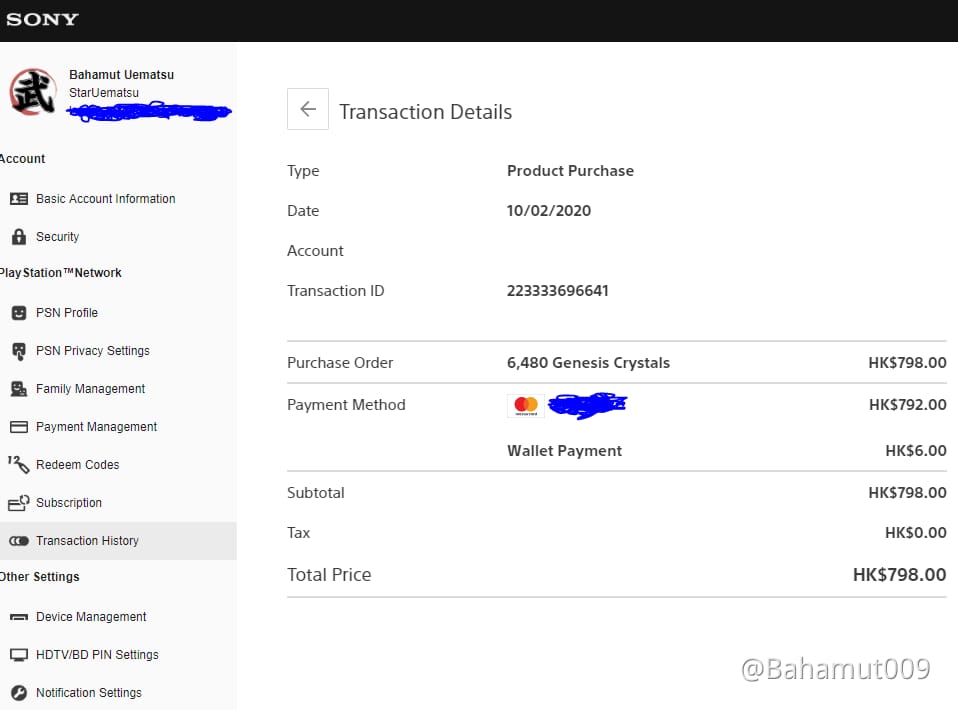Screen dimensions: 958x710
Task: Click the Transaction ID value
Action: (x=558, y=290)
